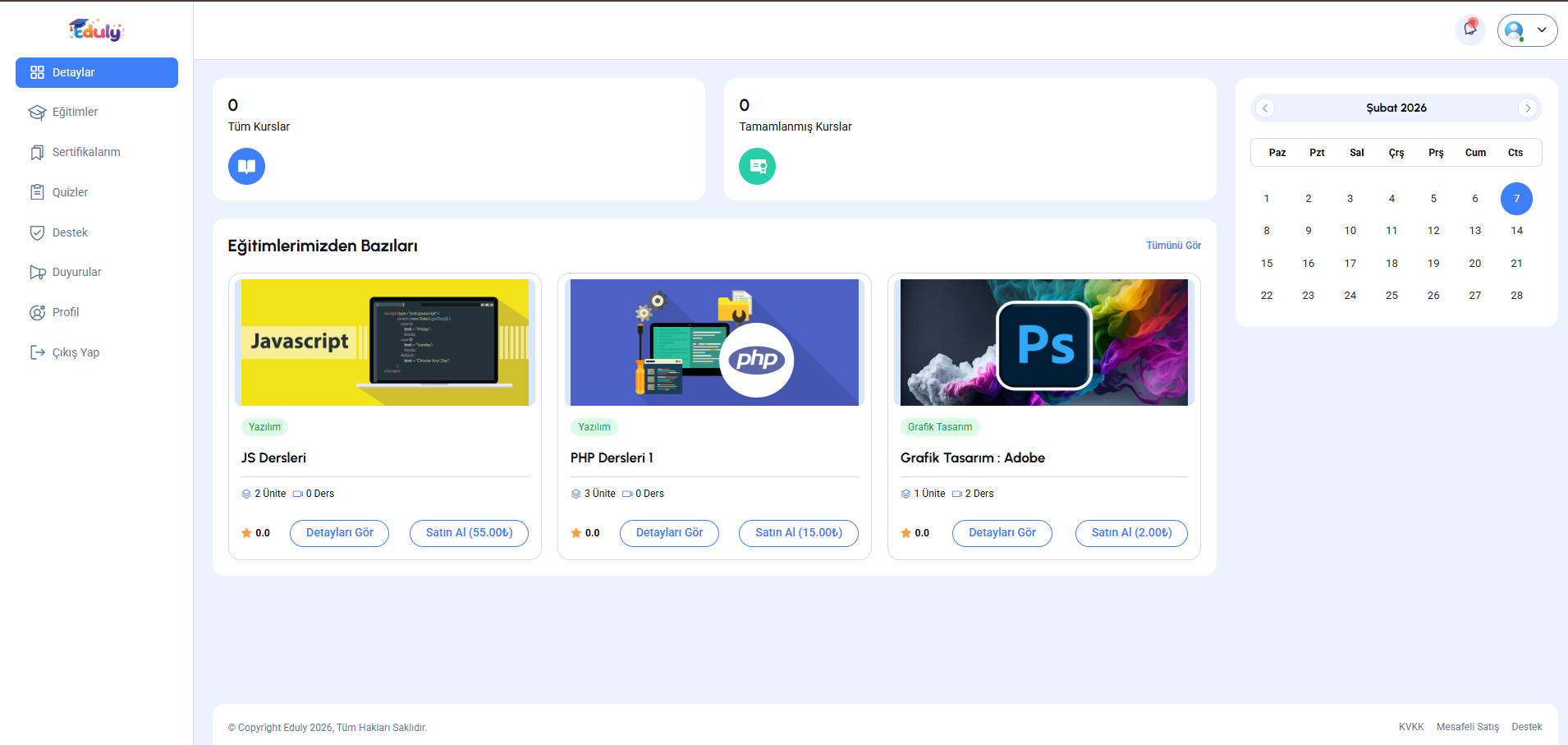Screen dimensions: 1568x745
Task: Go to next month in calendar
Action: 1527,108
